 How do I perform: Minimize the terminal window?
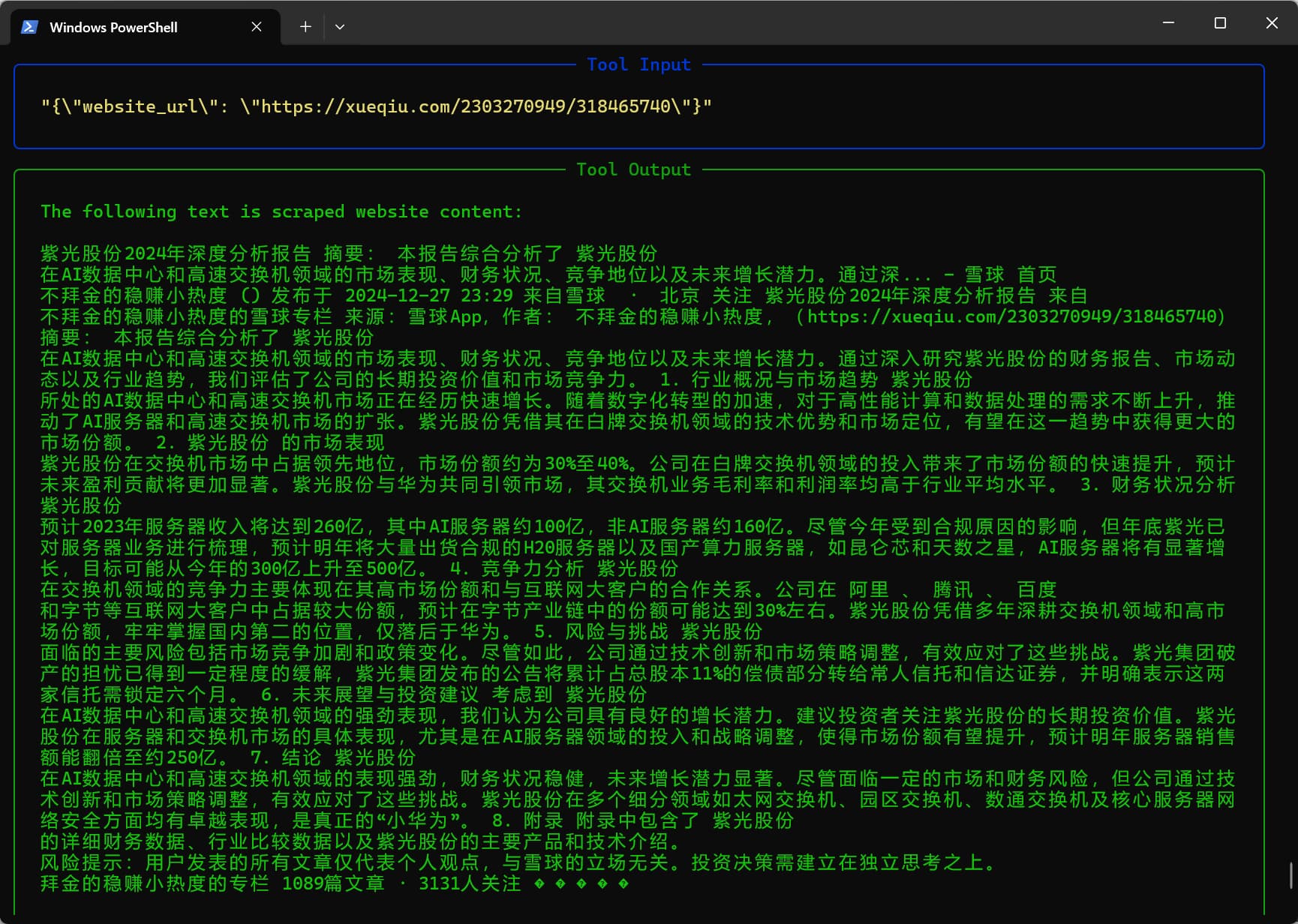click(x=1168, y=23)
